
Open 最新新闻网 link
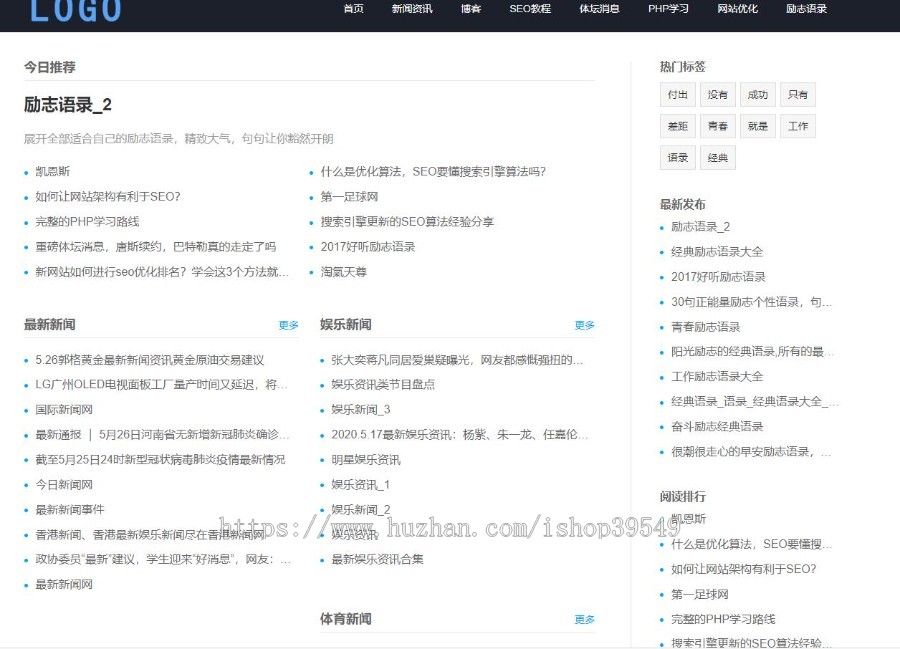64,585
